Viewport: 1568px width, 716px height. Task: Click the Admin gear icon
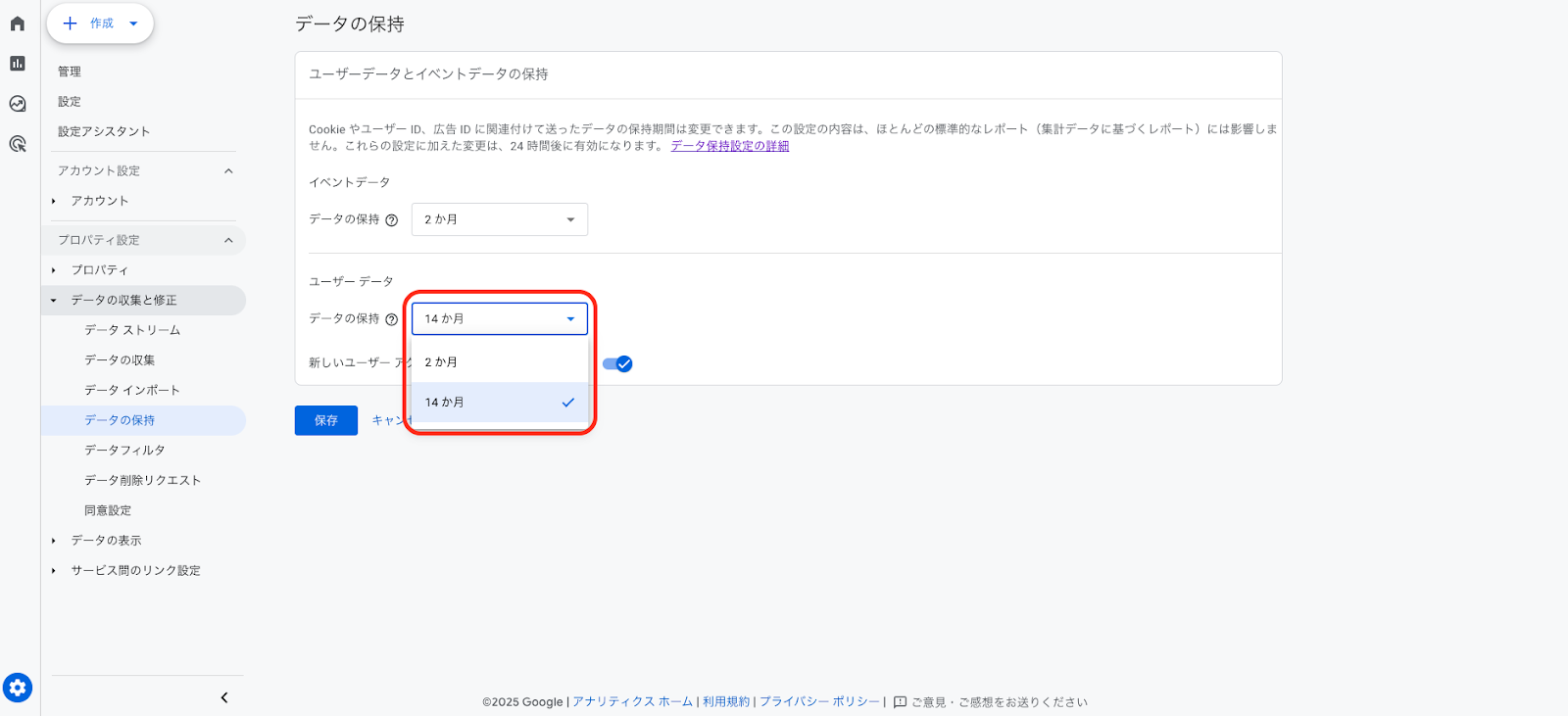click(x=18, y=688)
